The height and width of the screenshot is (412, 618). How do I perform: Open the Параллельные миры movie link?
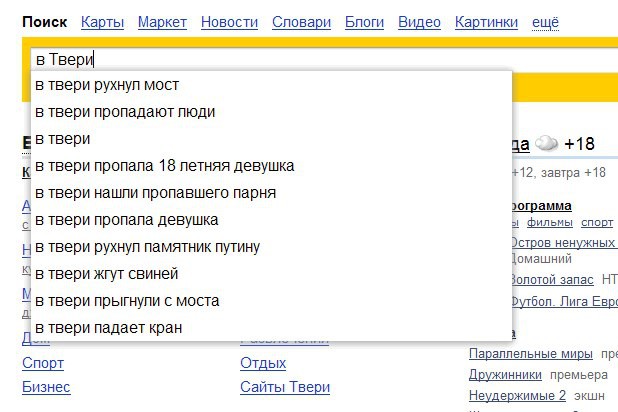click(x=530, y=354)
